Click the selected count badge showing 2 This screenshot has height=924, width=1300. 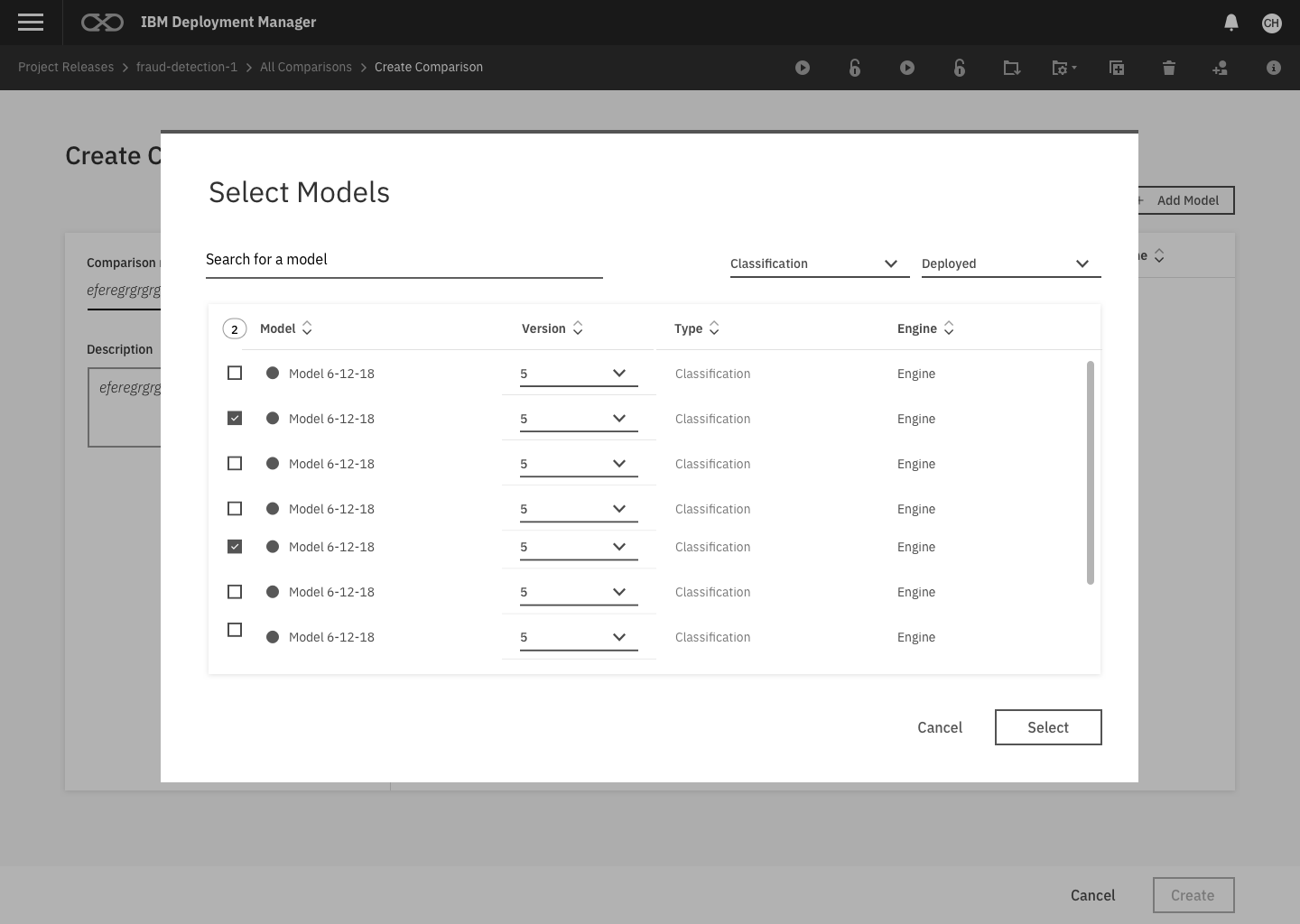235,328
